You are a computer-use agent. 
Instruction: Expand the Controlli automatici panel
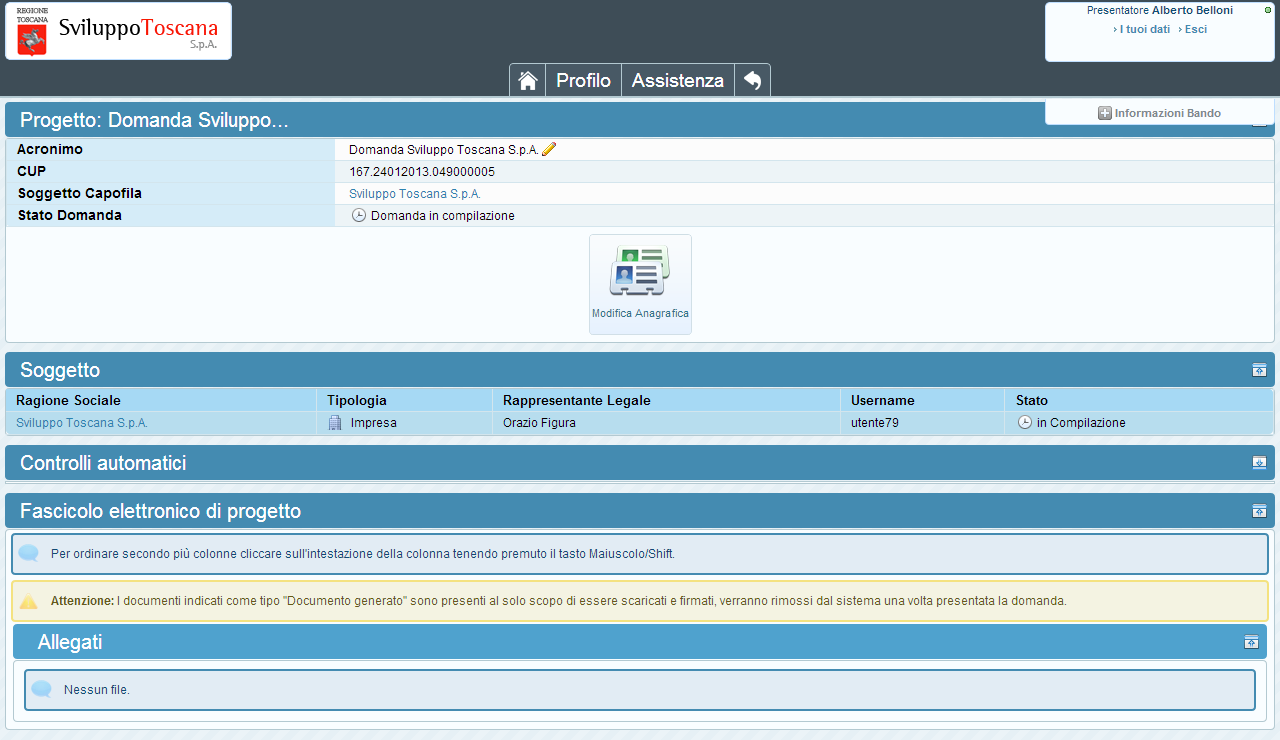1259,462
